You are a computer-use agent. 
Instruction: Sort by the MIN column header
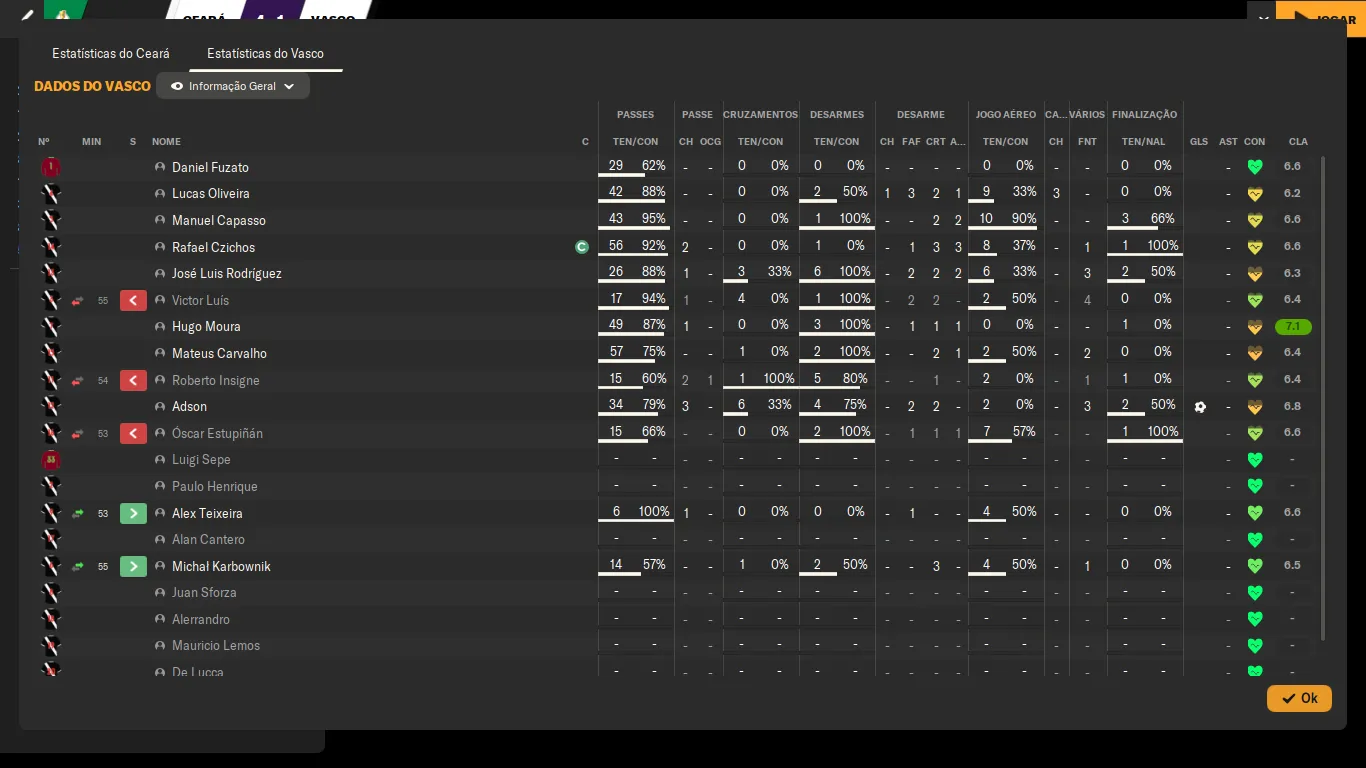pos(92,142)
